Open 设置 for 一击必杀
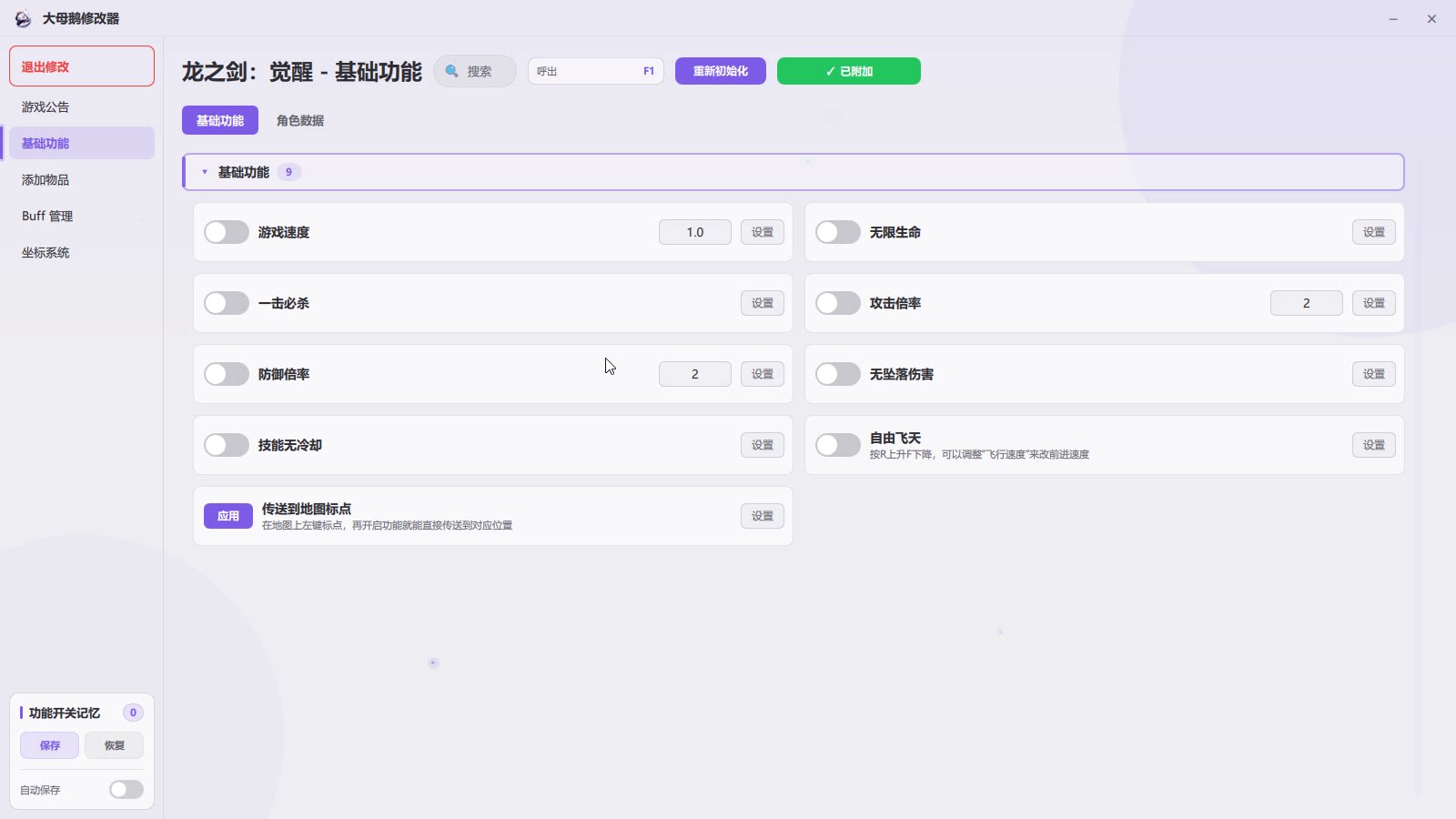Image resolution: width=1456 pixels, height=819 pixels. tap(763, 303)
